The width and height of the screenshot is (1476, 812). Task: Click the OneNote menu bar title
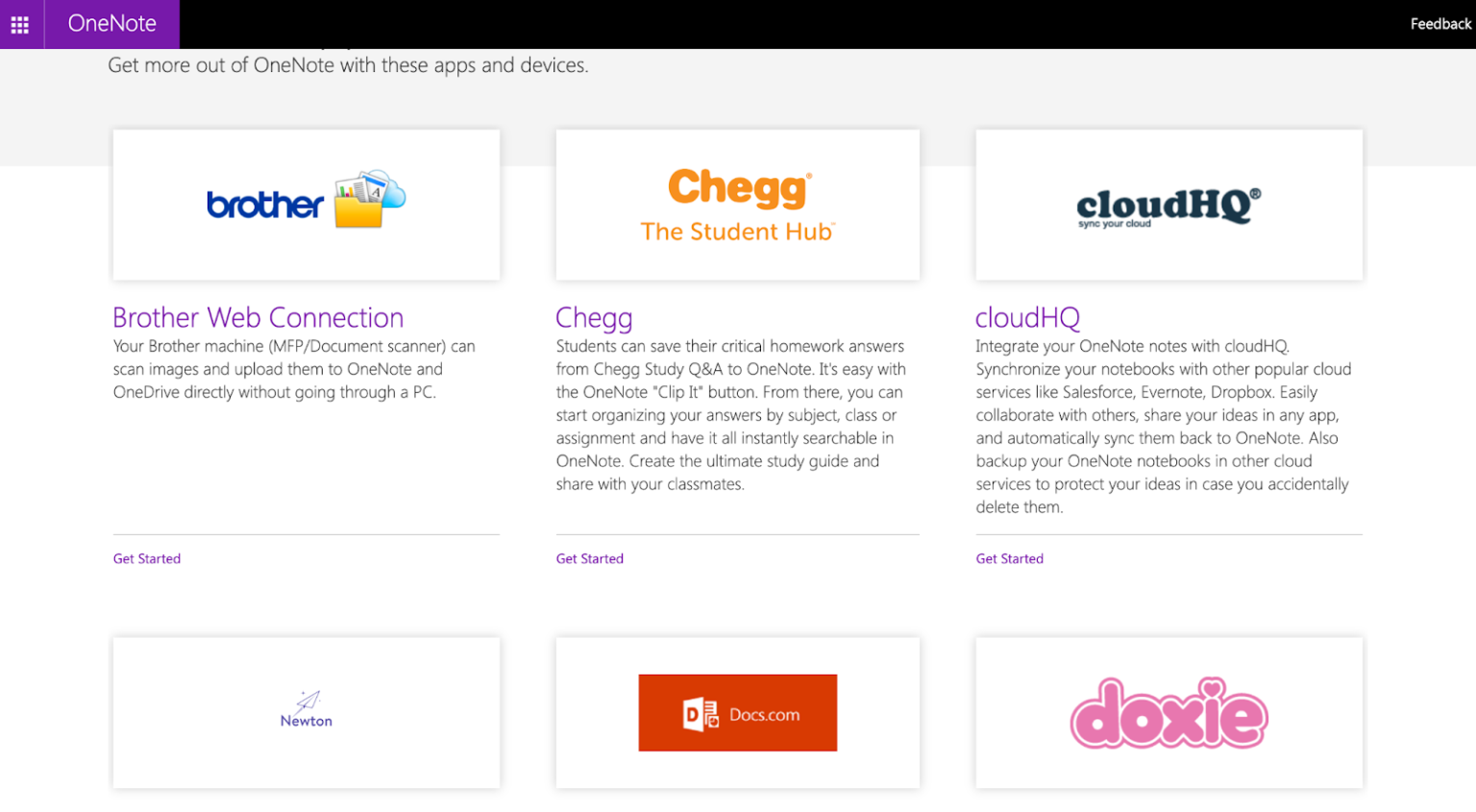pyautogui.click(x=112, y=24)
